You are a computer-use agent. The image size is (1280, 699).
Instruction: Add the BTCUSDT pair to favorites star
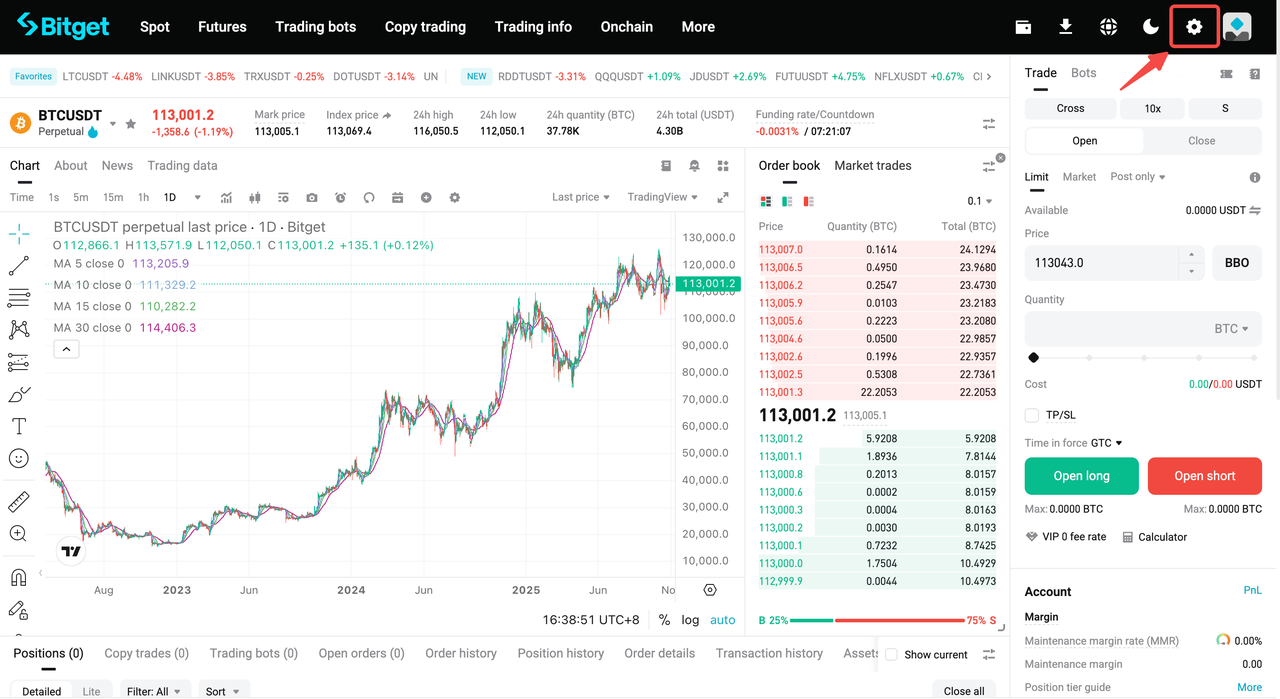[x=130, y=124]
